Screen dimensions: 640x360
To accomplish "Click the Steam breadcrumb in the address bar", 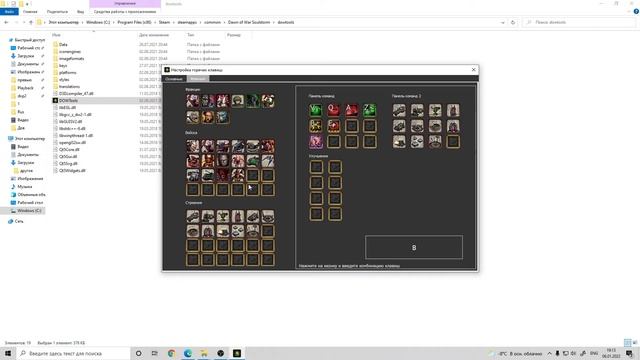I will (164, 22).
